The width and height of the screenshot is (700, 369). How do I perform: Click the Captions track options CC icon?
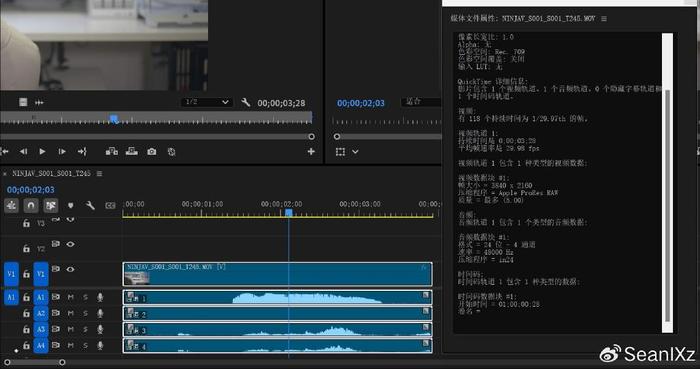(x=110, y=206)
